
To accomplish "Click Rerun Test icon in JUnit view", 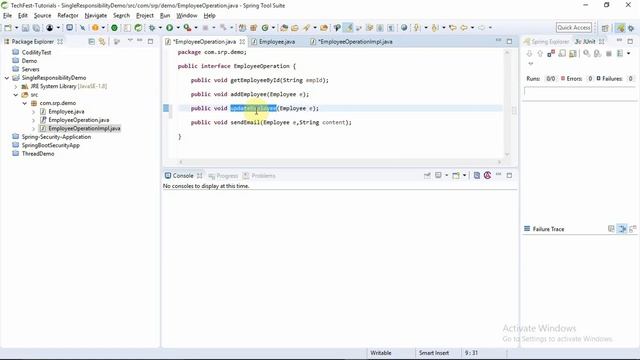I will point(587,53).
